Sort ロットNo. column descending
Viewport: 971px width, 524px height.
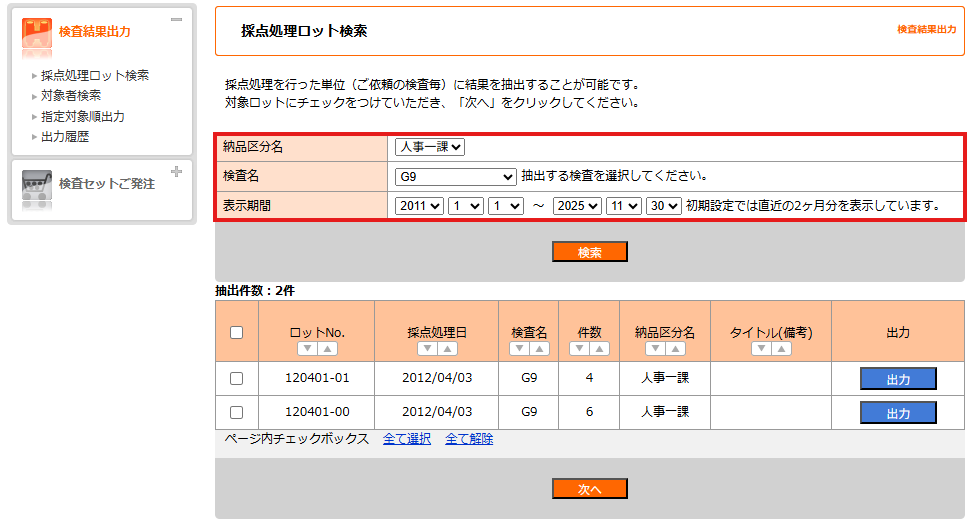(307, 349)
